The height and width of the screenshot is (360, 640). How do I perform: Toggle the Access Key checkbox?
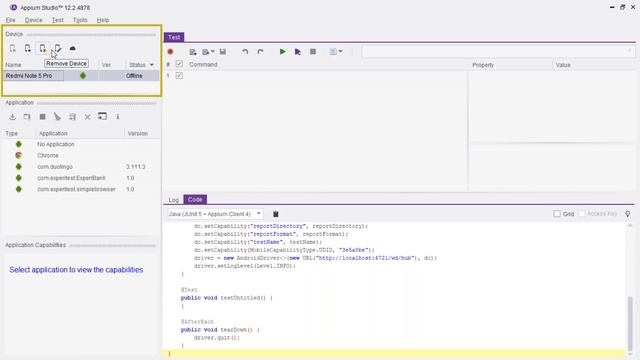point(582,213)
